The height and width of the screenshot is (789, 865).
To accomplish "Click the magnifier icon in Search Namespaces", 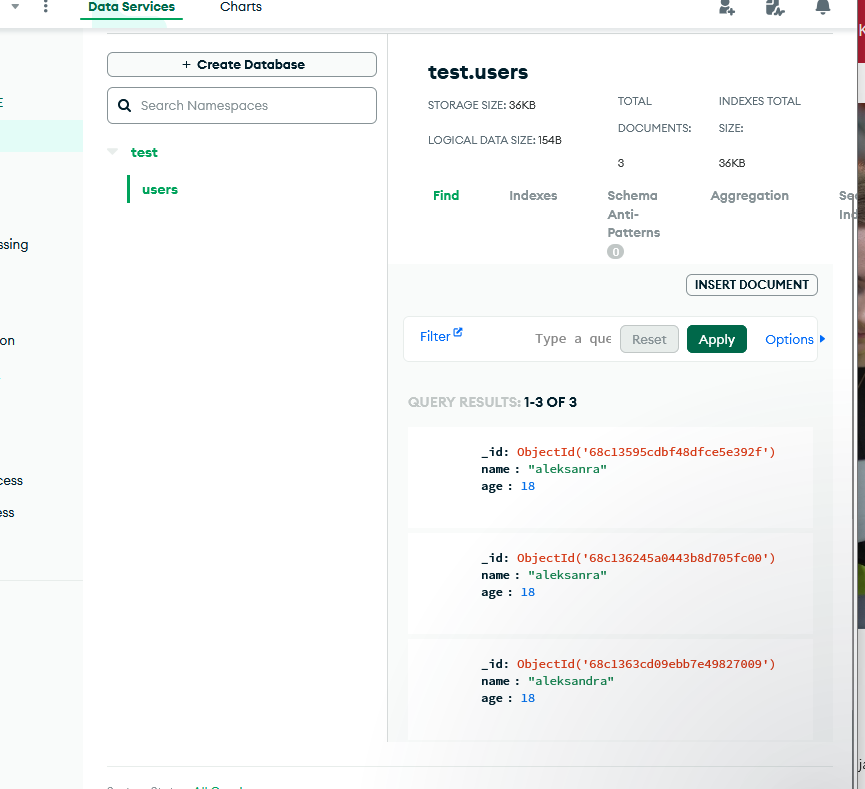I will [125, 105].
